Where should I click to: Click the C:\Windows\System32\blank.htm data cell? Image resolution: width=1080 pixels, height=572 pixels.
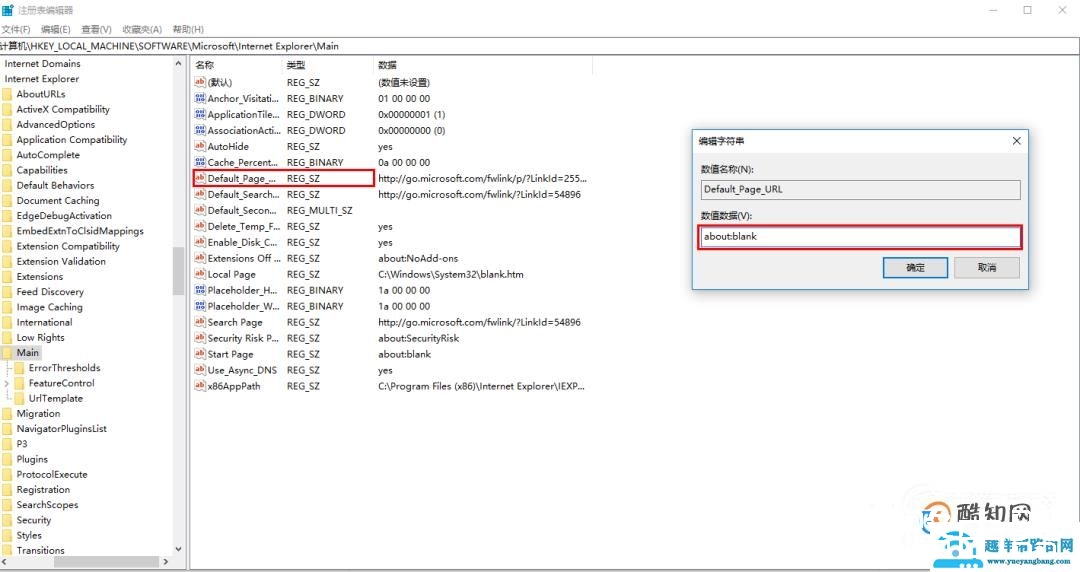tap(450, 274)
